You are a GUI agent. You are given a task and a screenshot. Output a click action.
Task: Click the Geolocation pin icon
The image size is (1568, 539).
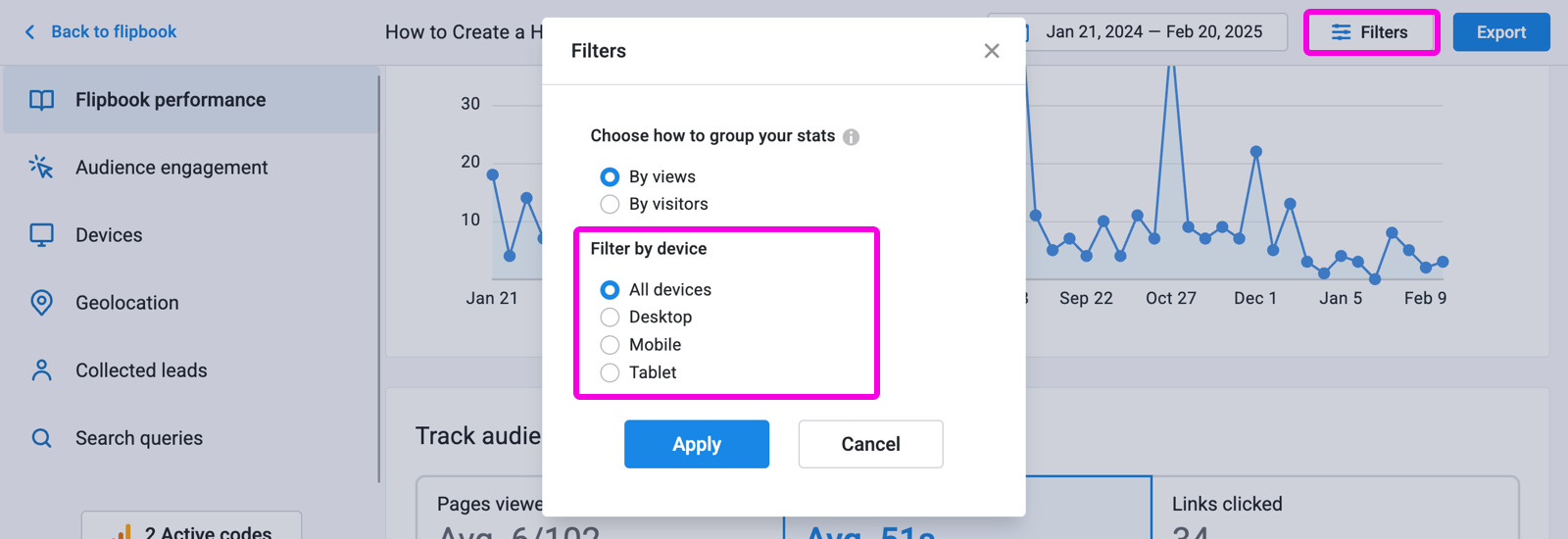(41, 303)
